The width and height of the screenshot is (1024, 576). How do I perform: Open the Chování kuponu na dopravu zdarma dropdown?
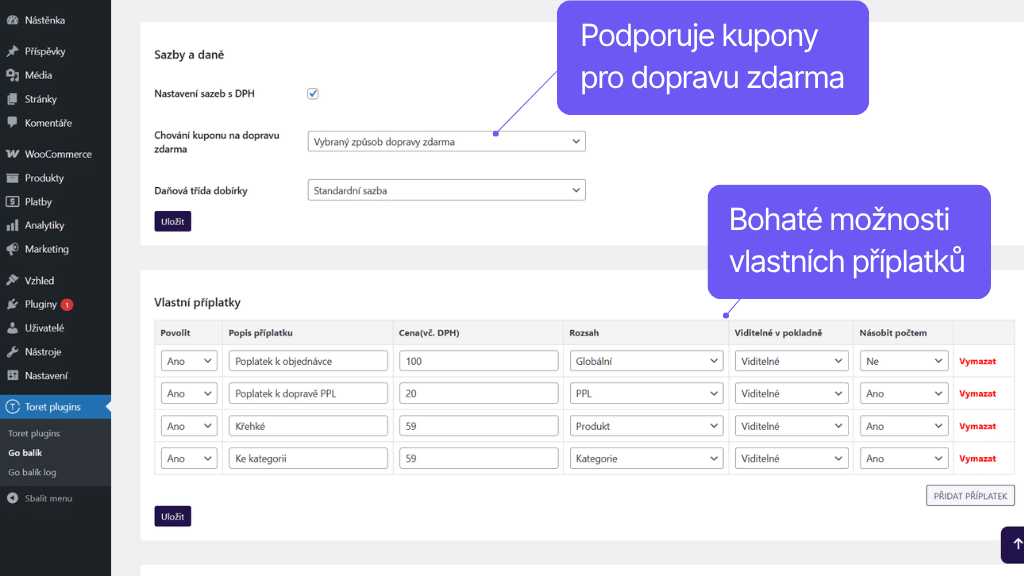[x=446, y=141]
